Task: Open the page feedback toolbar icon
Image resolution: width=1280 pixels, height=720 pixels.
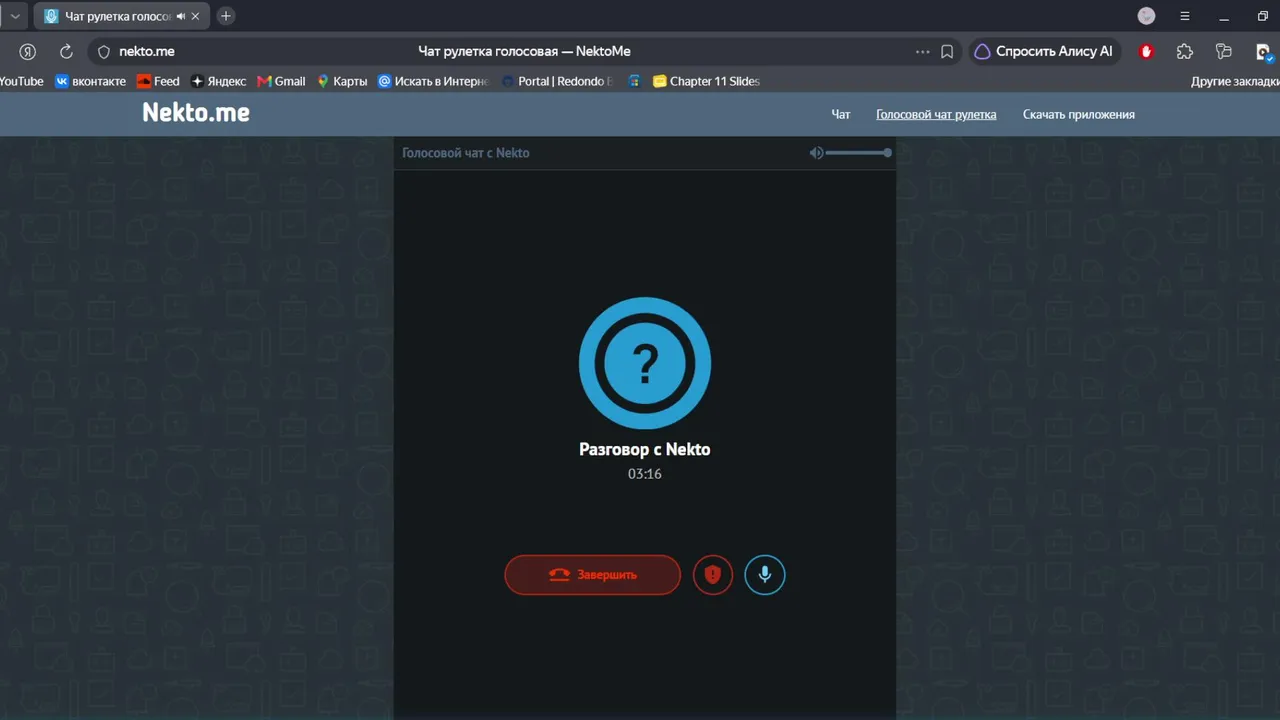Action: 1223,52
